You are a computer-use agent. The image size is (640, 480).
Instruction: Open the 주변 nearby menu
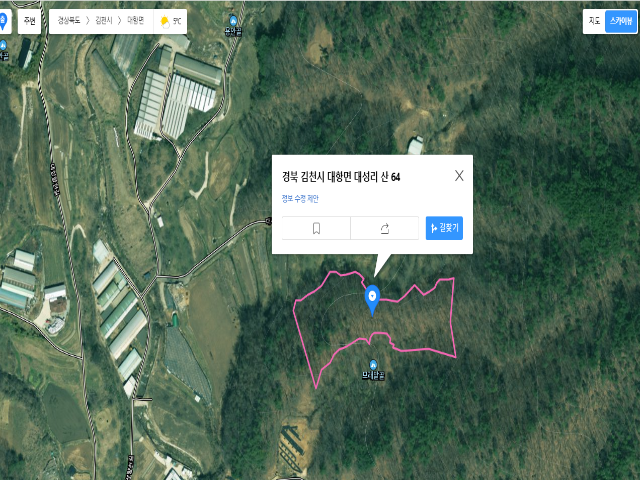click(29, 21)
